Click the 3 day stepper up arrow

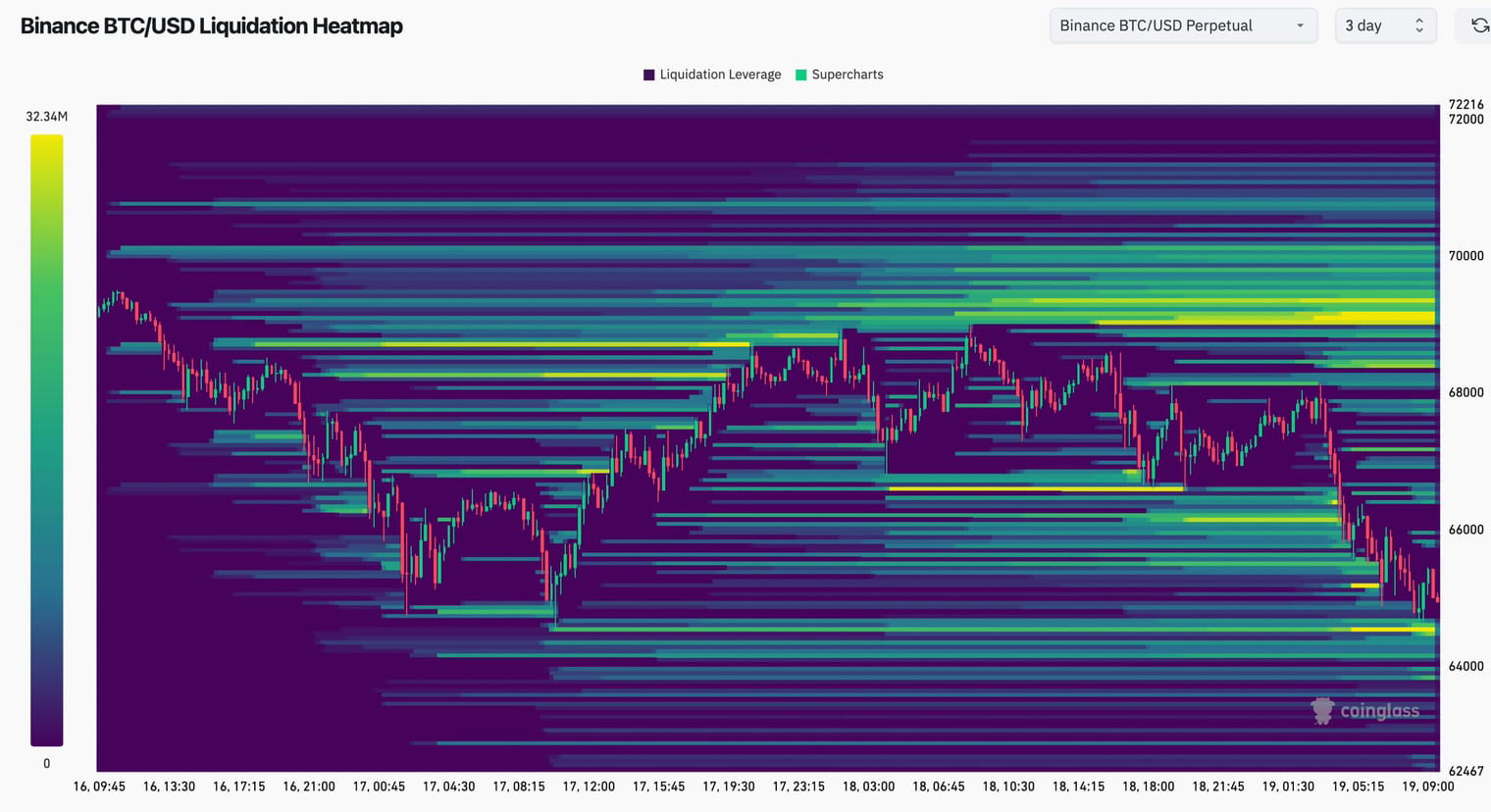tap(1419, 20)
